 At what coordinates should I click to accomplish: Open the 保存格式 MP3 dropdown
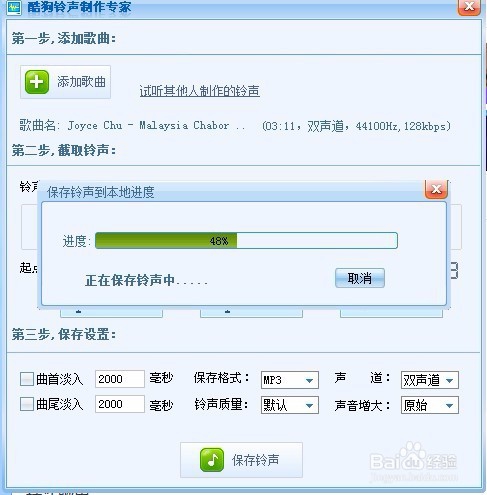(290, 380)
